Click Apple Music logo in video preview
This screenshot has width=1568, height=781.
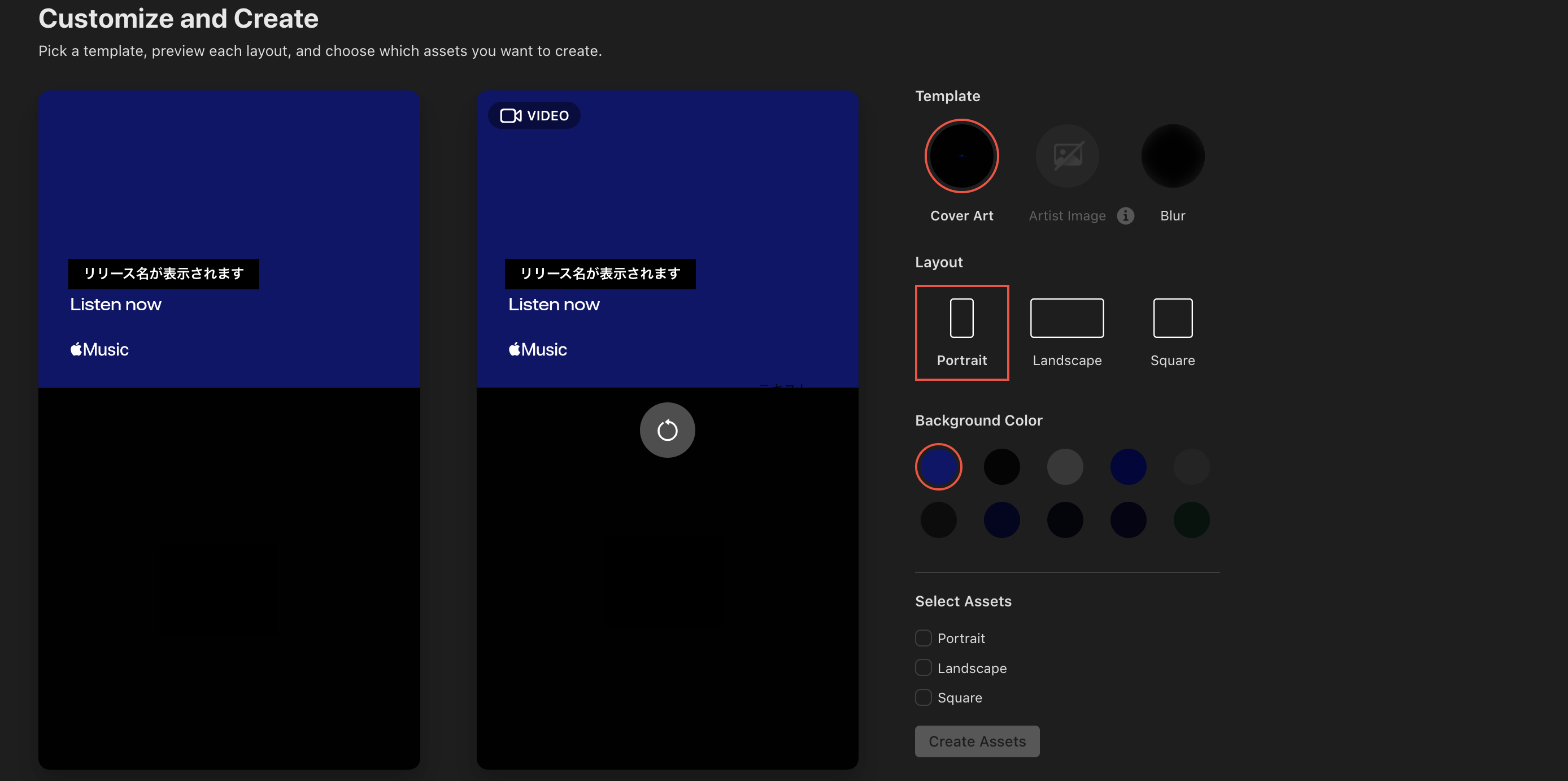(538, 349)
